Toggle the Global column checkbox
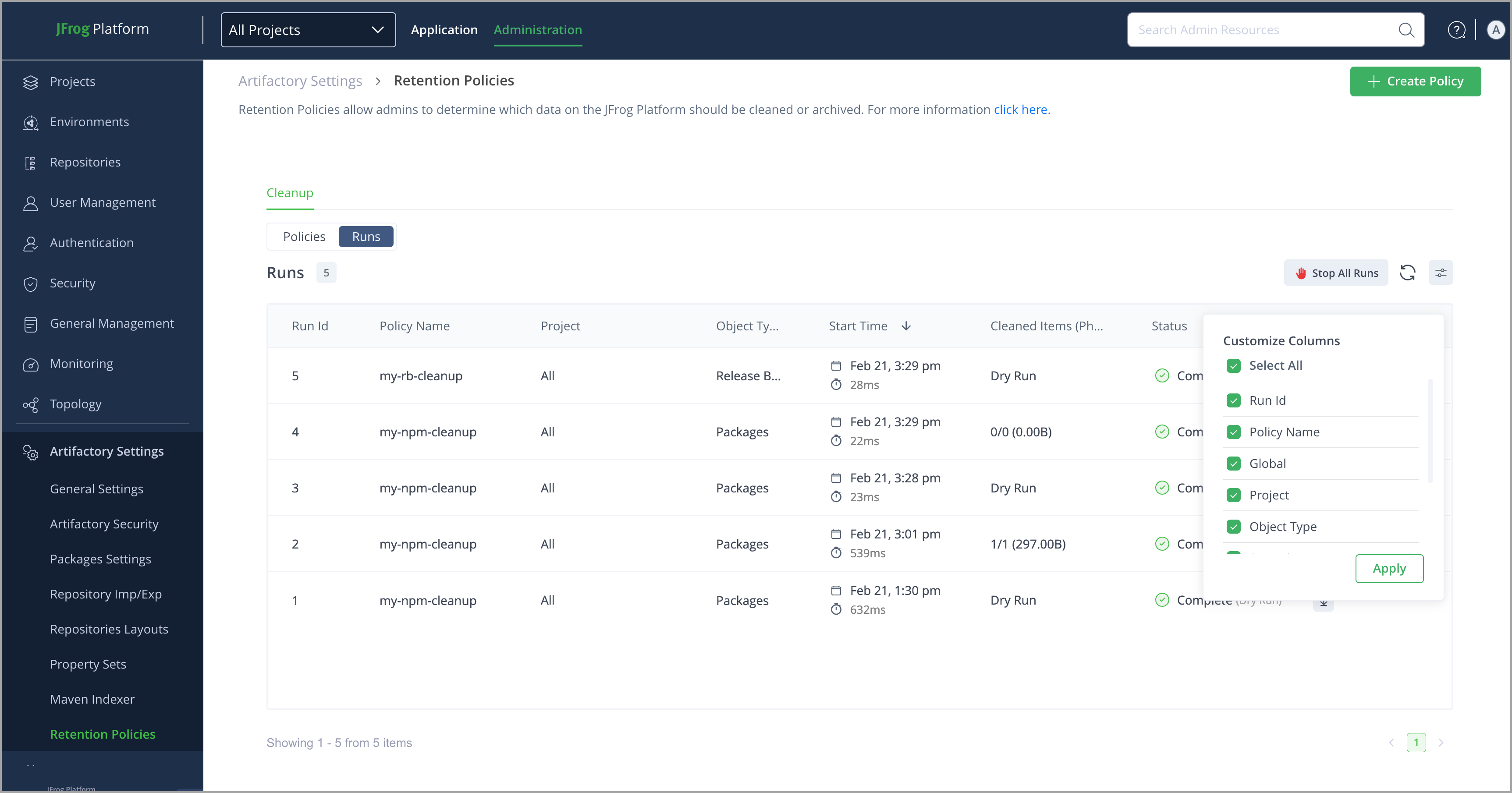This screenshot has width=1512, height=793. (x=1233, y=464)
